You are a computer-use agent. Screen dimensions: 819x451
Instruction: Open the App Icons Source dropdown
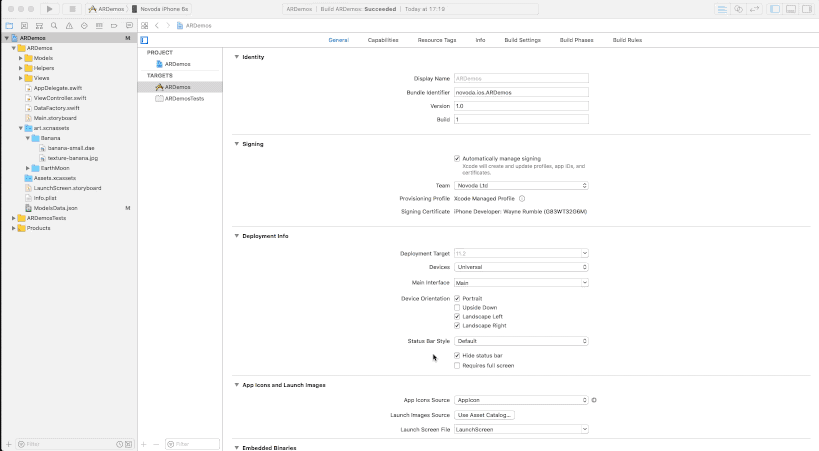(521, 400)
